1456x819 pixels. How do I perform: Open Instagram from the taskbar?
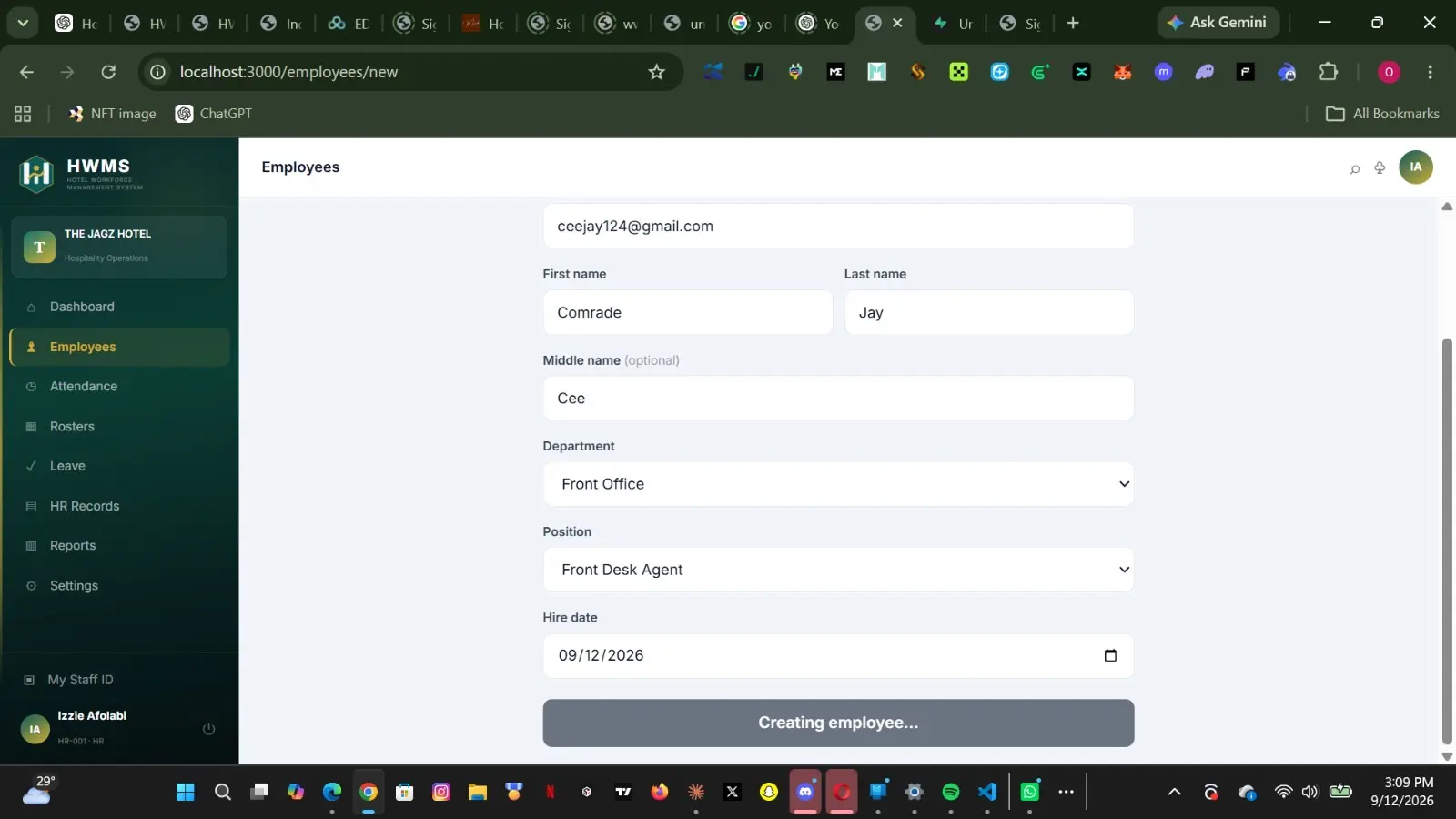[441, 792]
